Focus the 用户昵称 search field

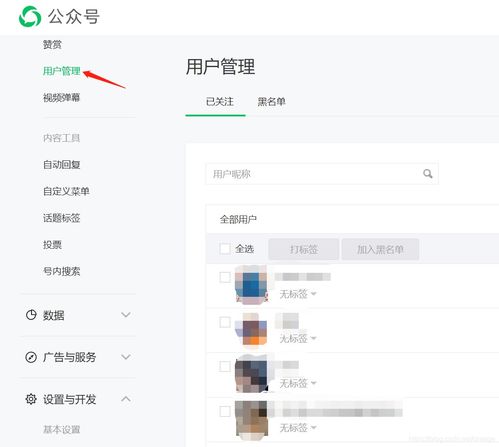[322, 174]
